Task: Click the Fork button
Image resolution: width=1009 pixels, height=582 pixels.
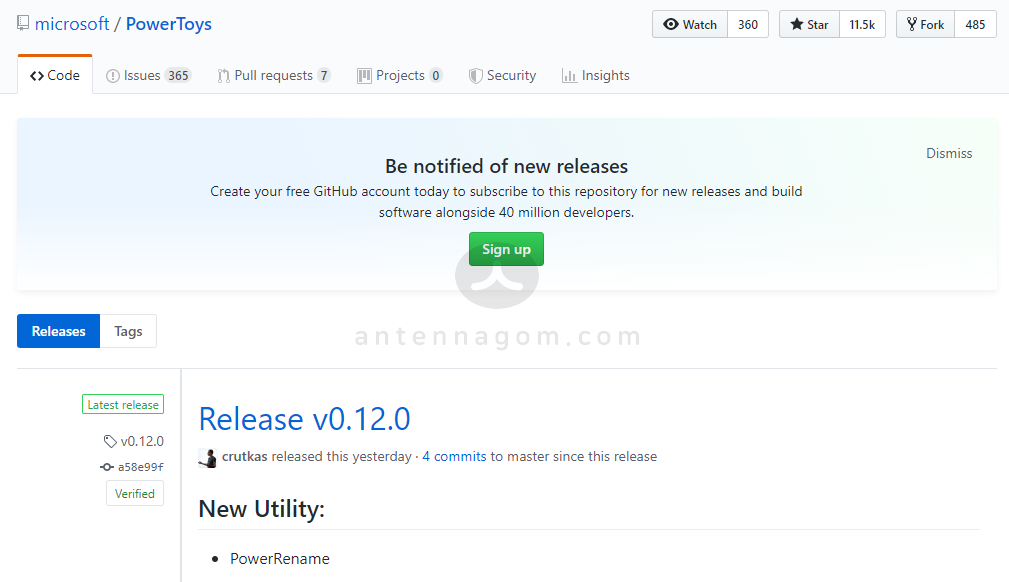Action: click(925, 24)
